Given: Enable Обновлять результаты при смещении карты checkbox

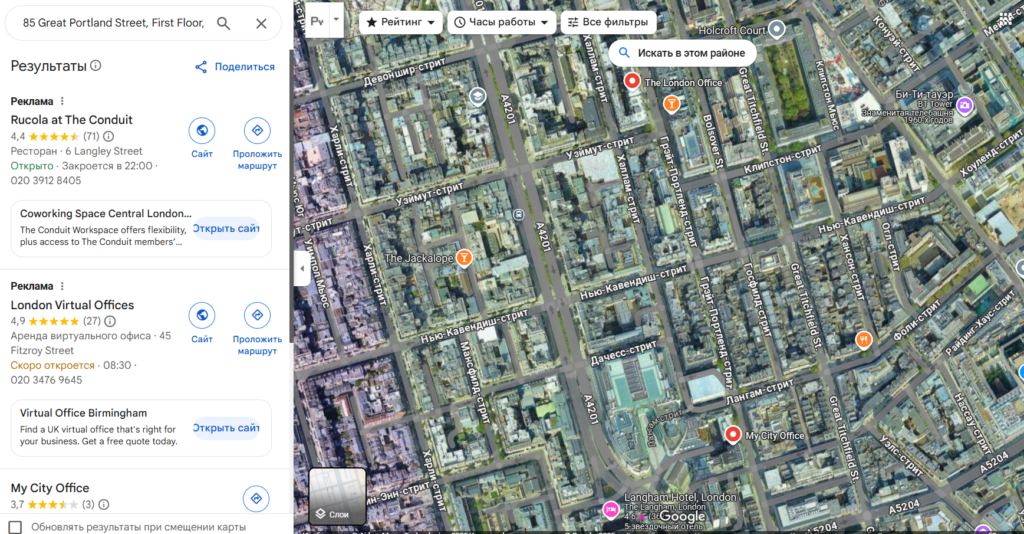Looking at the screenshot, I should click(15, 526).
